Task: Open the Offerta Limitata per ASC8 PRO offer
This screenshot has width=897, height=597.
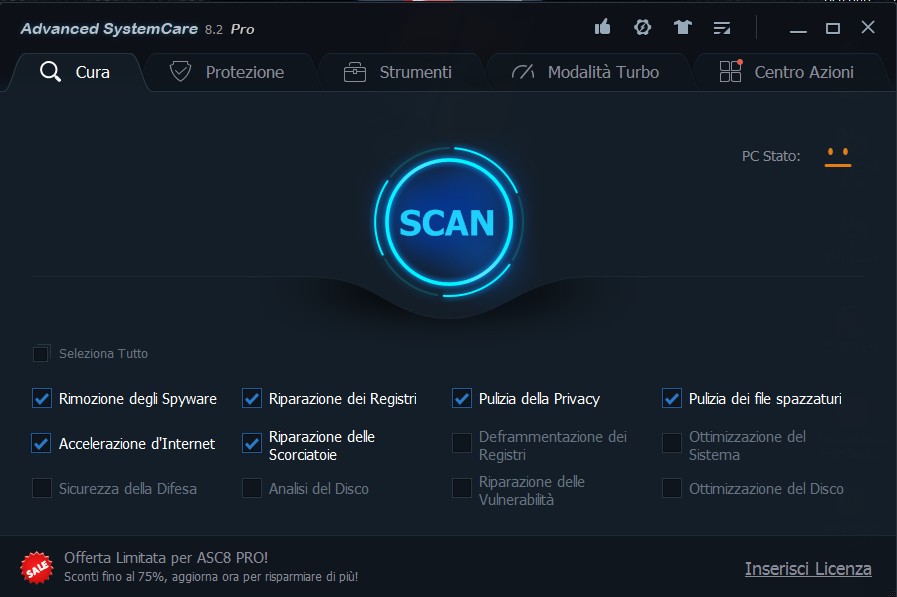Action: click(x=166, y=558)
